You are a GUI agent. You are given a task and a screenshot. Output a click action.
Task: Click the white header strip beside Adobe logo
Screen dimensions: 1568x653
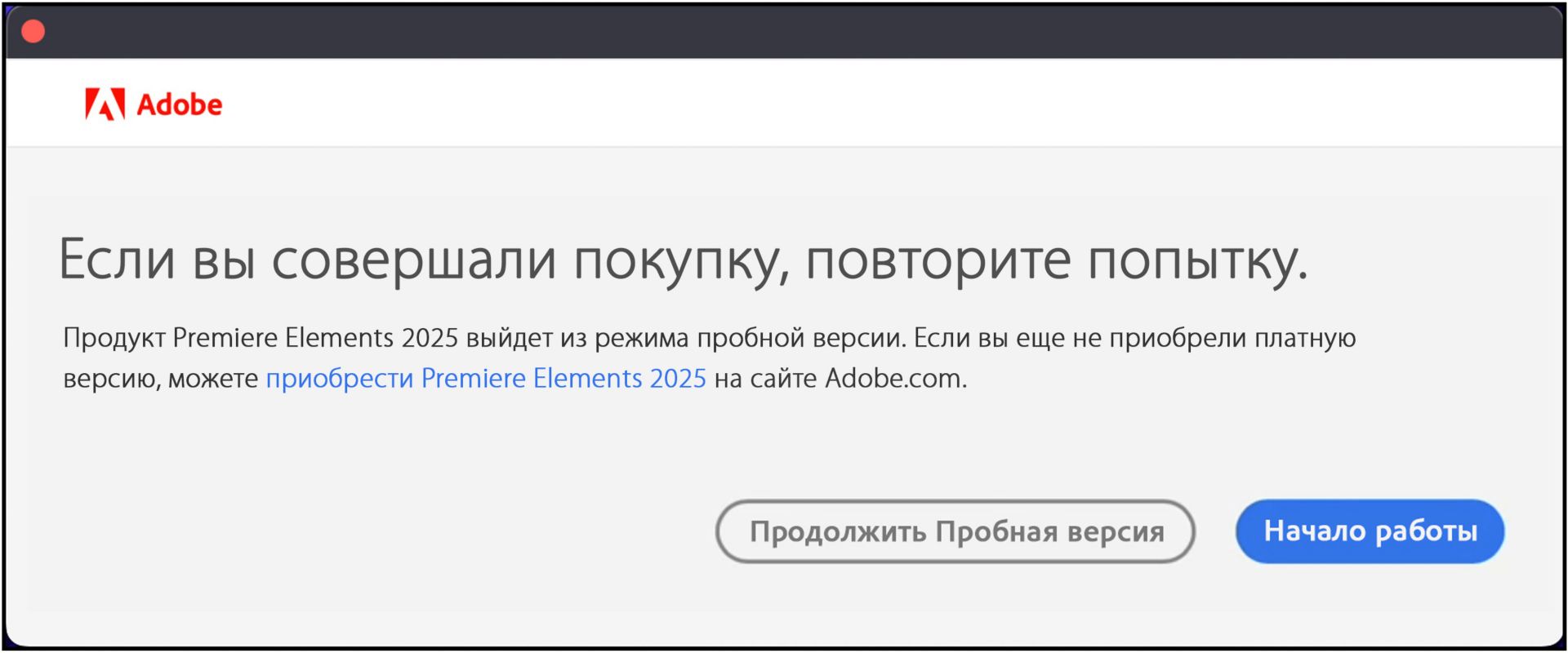coord(890,103)
